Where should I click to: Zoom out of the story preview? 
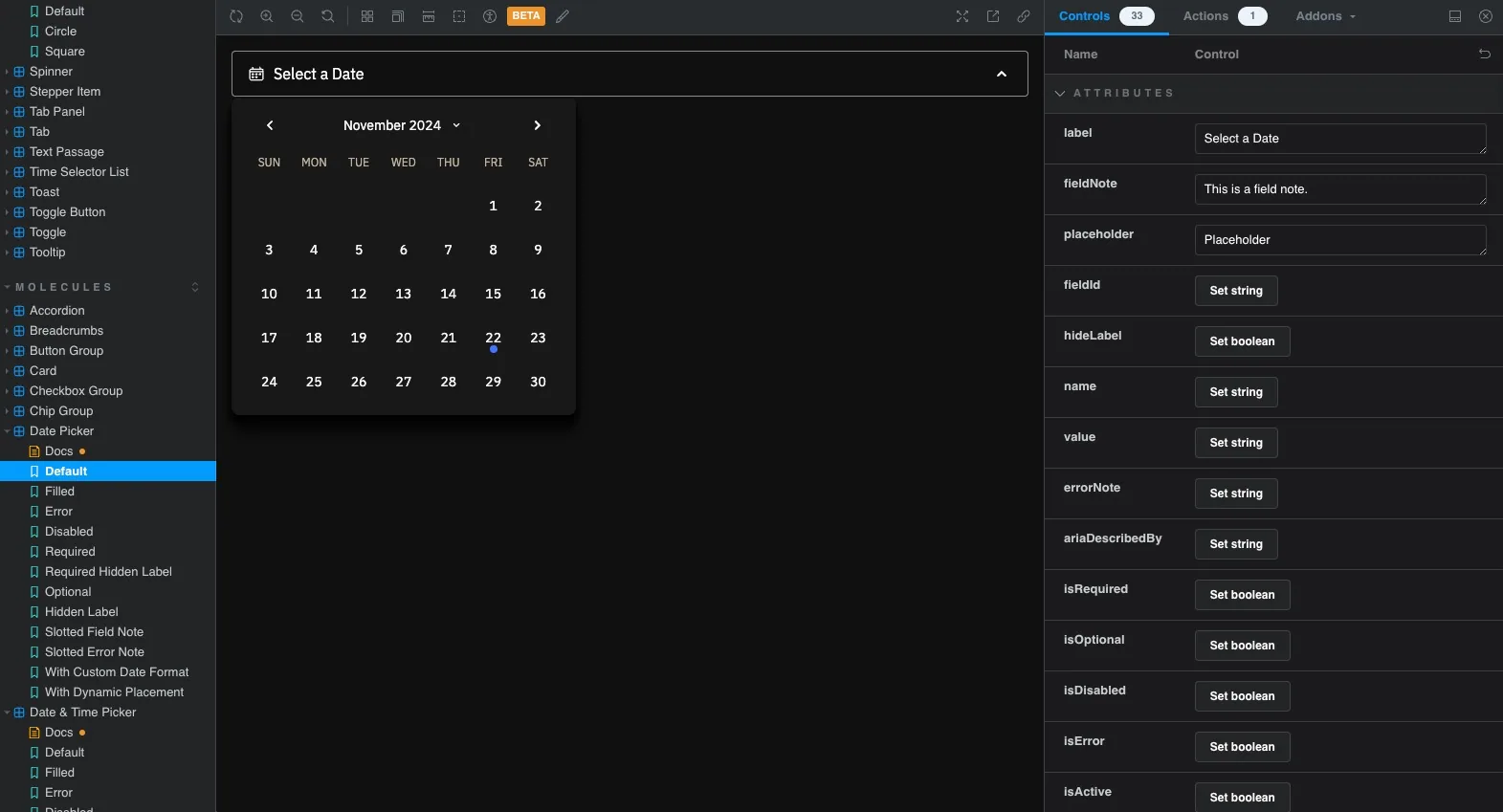coord(298,16)
